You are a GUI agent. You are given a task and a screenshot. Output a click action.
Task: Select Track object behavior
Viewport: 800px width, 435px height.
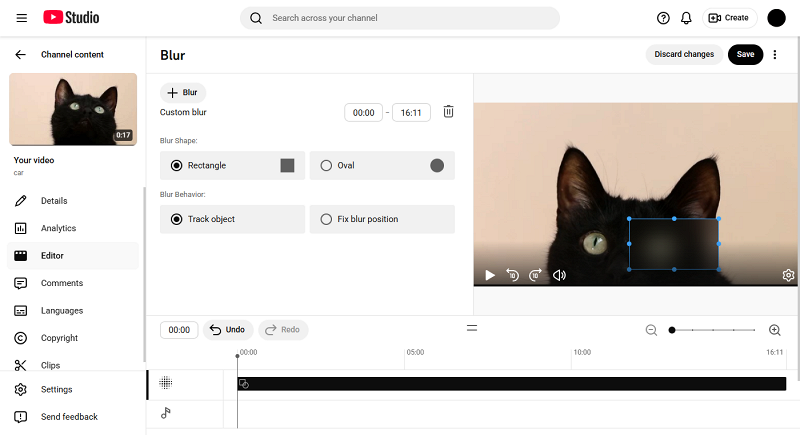(232, 219)
